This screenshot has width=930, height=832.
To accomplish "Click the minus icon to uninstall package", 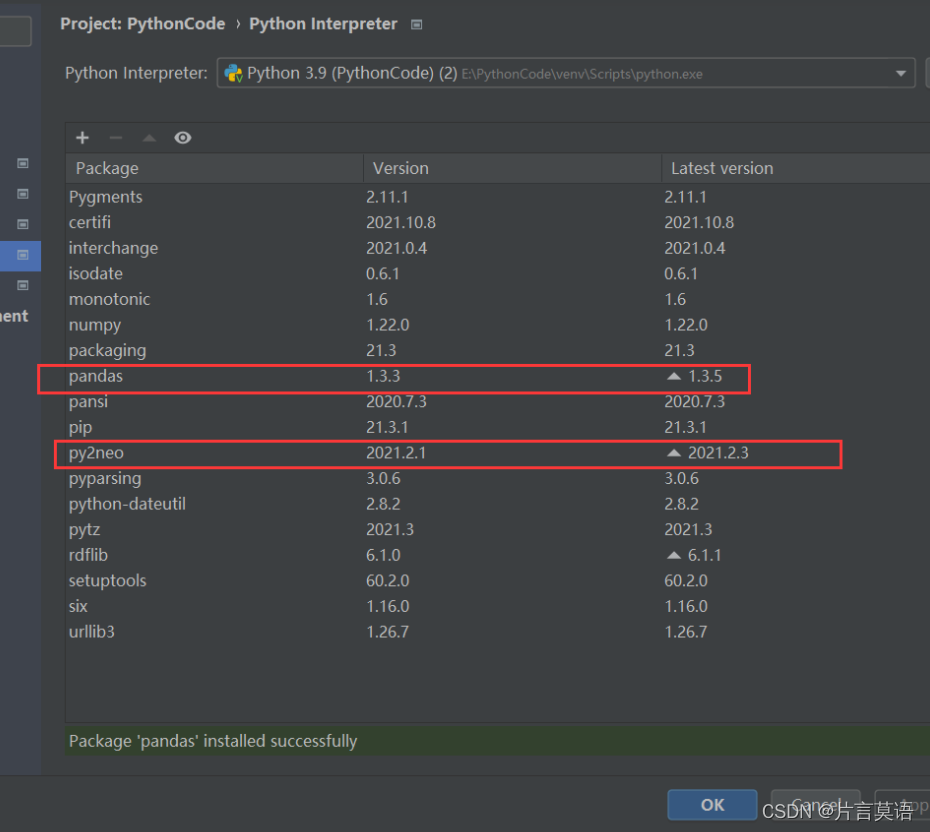I will click(116, 138).
